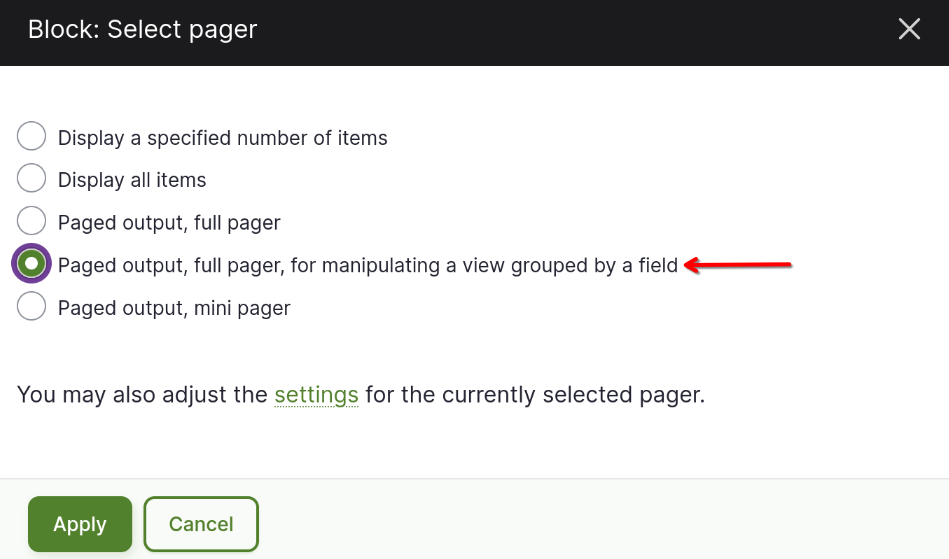Choose the 'Display all items' radio button

coord(31,178)
